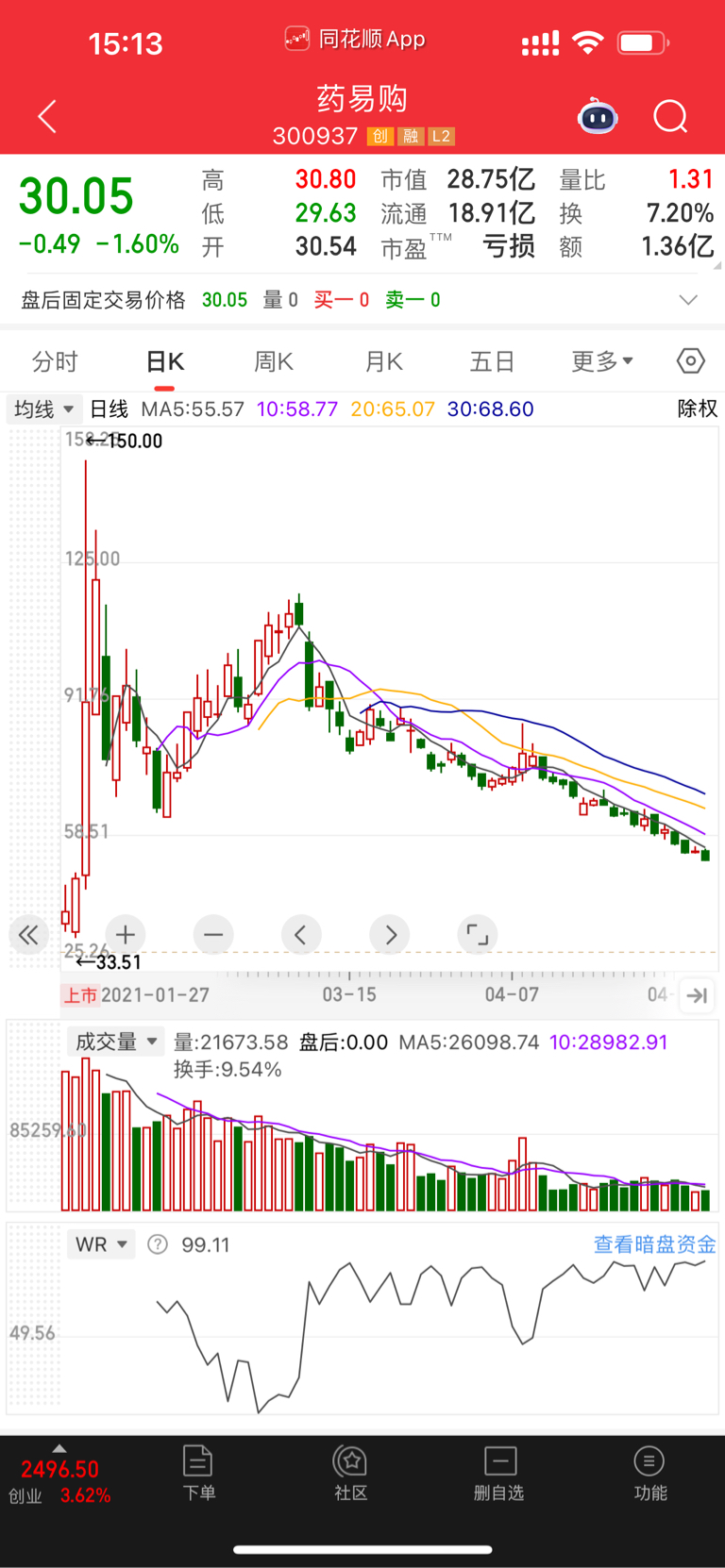Move chart right with arrow button

390,935
